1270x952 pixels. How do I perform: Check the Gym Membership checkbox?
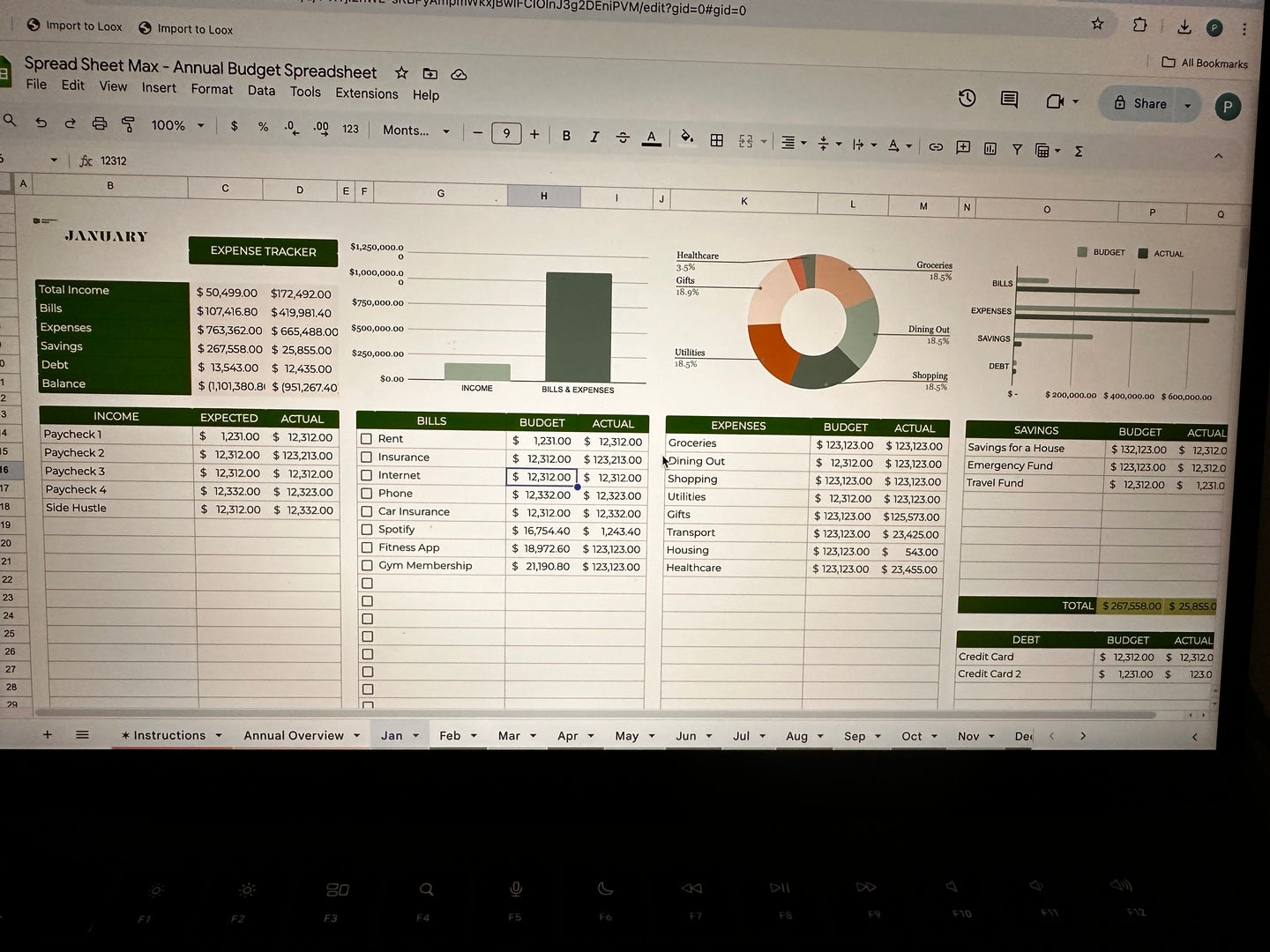point(366,566)
